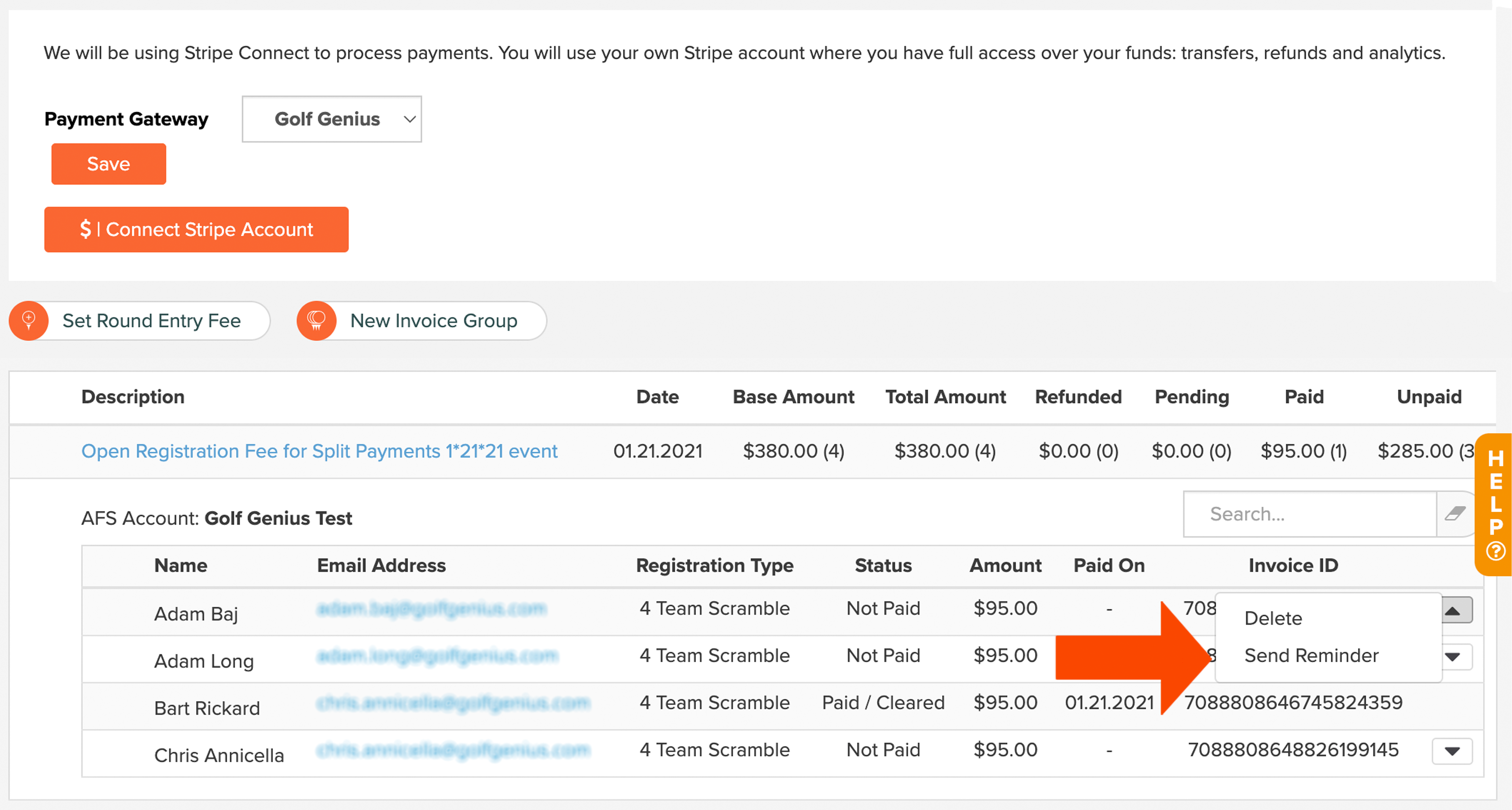Click the Paid column header
The height and width of the screenshot is (810, 1512).
click(x=1304, y=397)
